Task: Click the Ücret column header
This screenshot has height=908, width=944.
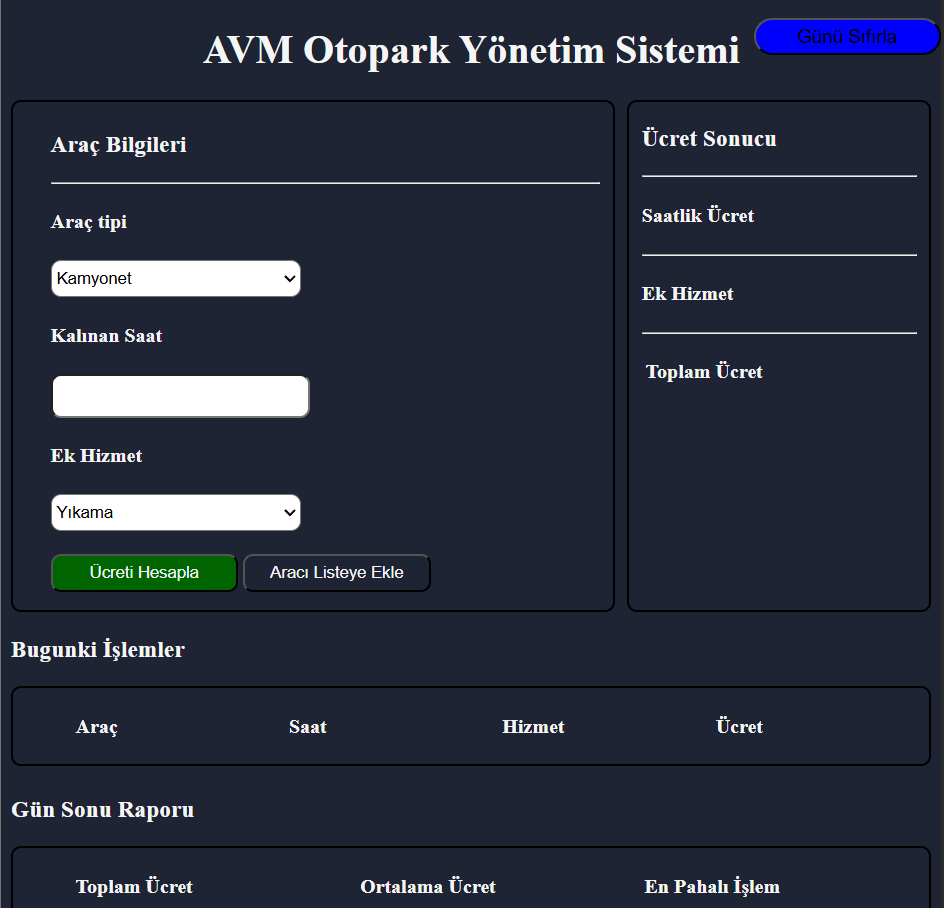Action: pyautogui.click(x=739, y=726)
